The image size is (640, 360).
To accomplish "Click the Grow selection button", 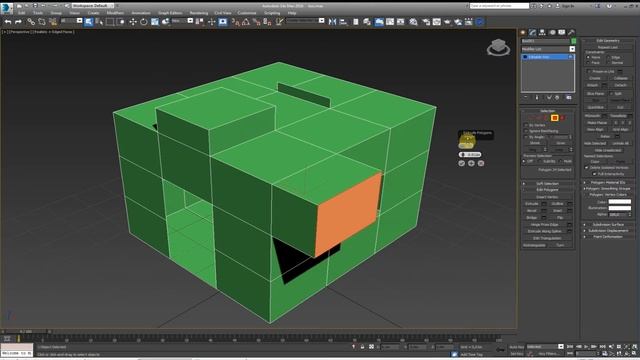I will coord(561,143).
